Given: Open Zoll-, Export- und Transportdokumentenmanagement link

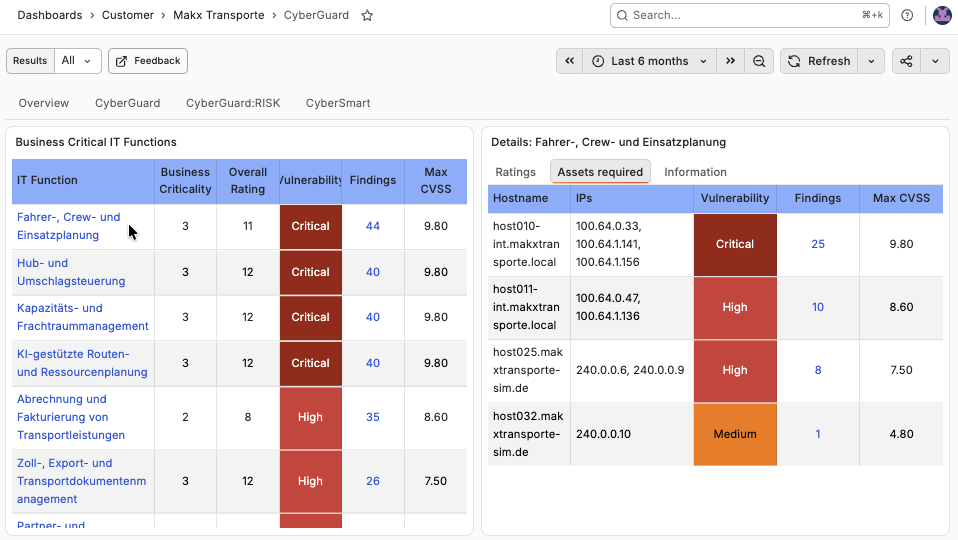Looking at the screenshot, I should (81, 481).
